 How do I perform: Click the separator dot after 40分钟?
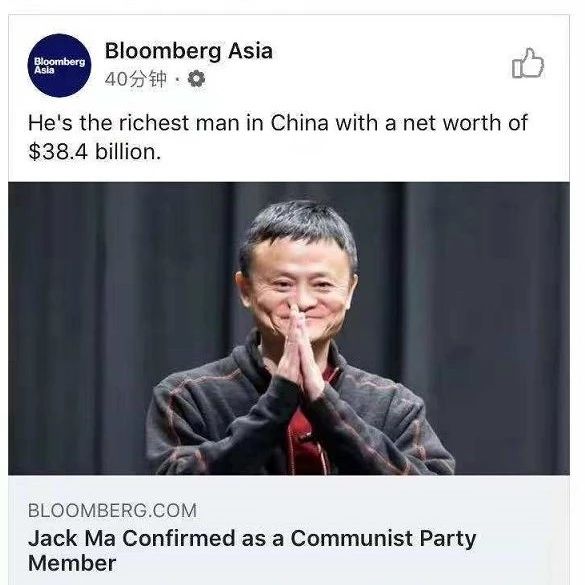point(177,79)
